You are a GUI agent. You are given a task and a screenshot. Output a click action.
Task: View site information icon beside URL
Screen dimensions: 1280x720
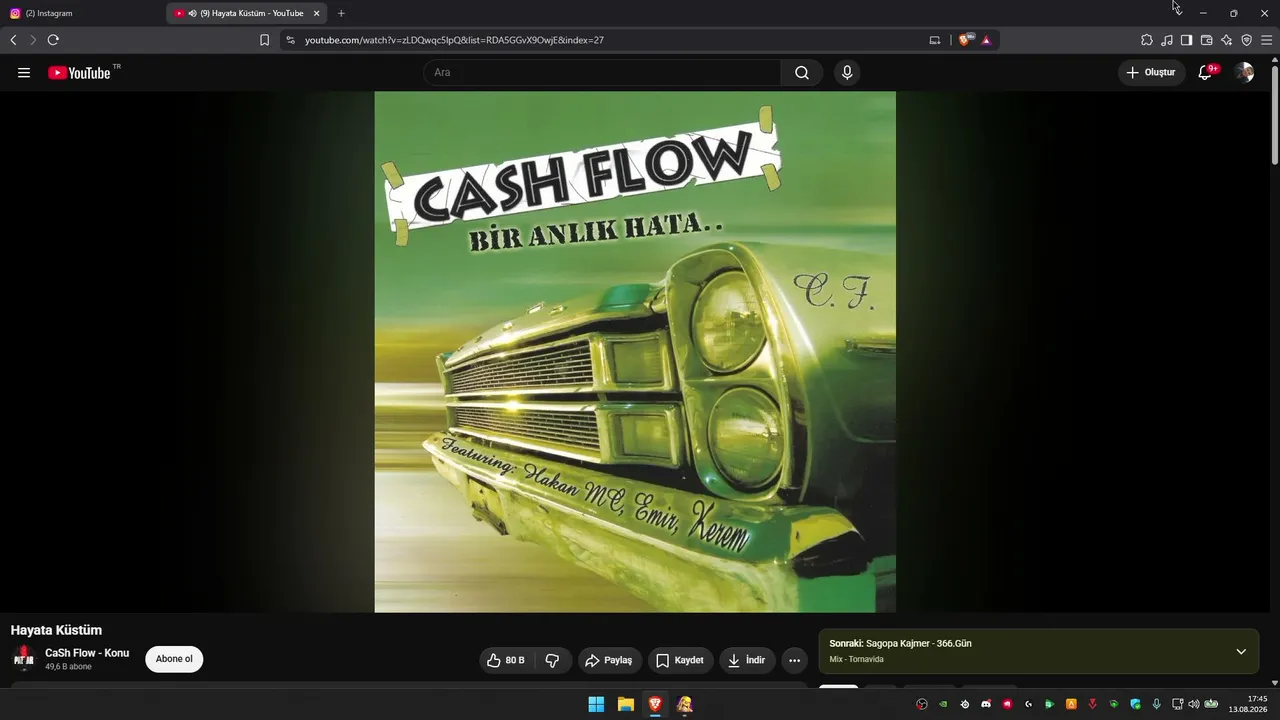[x=290, y=40]
